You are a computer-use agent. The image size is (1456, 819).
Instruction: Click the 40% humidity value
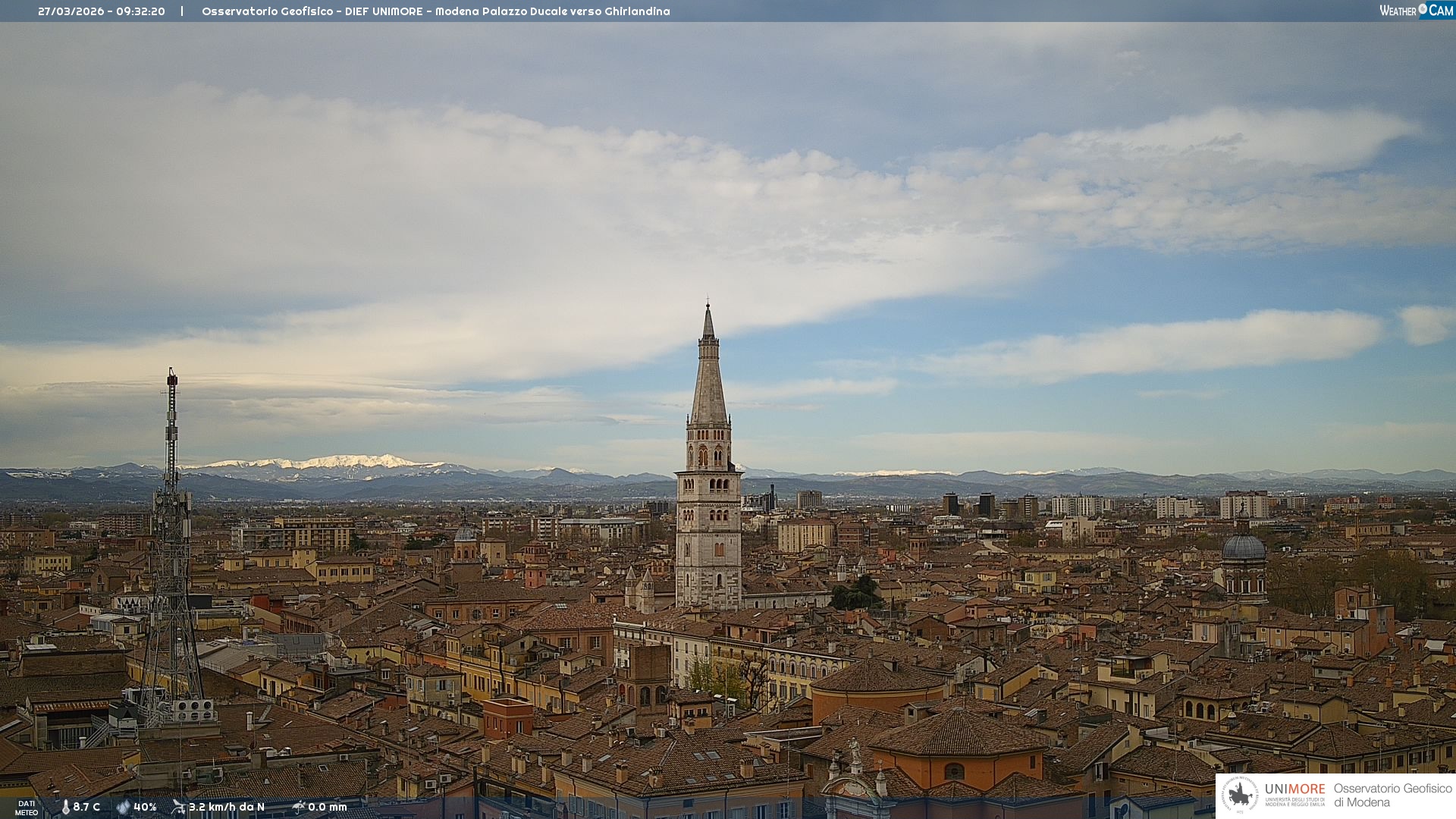click(145, 807)
